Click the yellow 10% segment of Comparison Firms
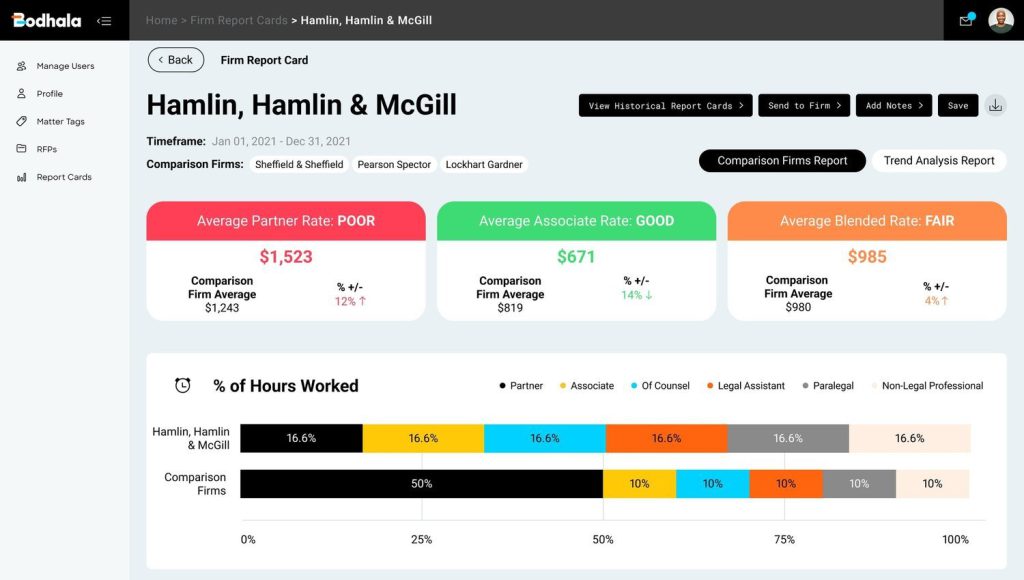Viewport: 1024px width, 580px height. coord(639,484)
